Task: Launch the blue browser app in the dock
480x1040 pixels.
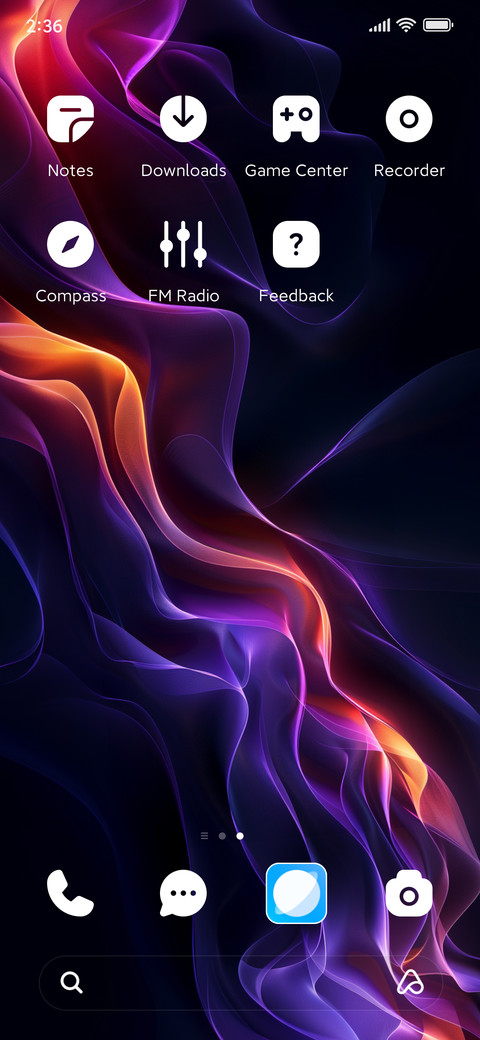Action: (x=296, y=893)
